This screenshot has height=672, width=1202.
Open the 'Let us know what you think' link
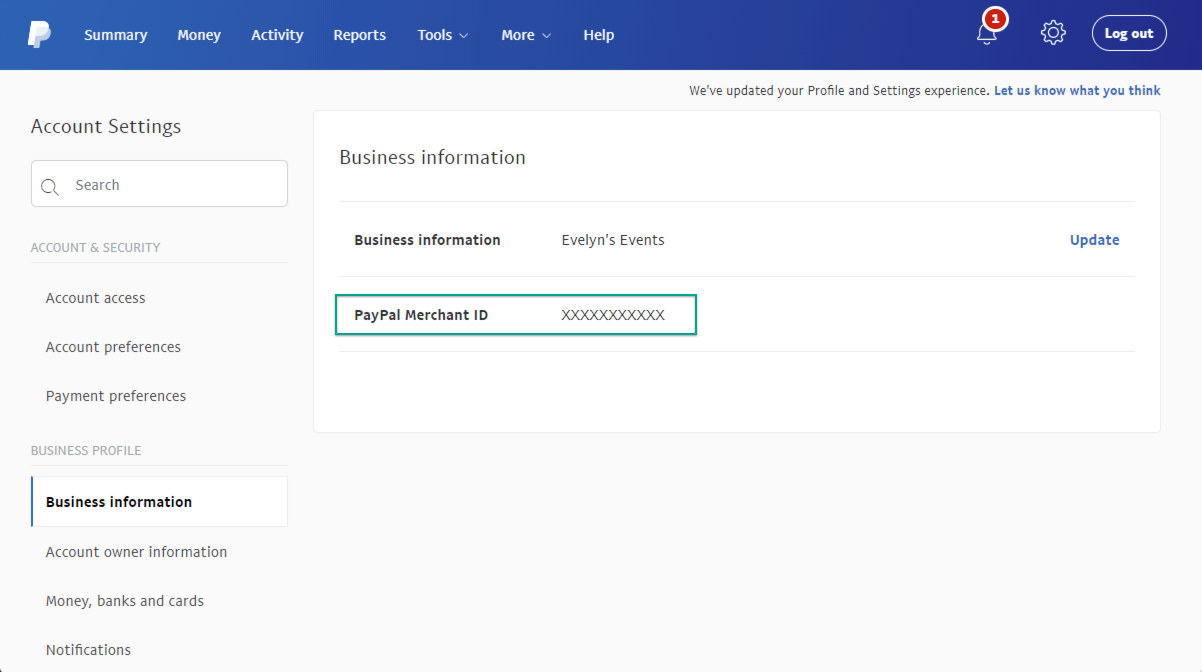(1077, 90)
